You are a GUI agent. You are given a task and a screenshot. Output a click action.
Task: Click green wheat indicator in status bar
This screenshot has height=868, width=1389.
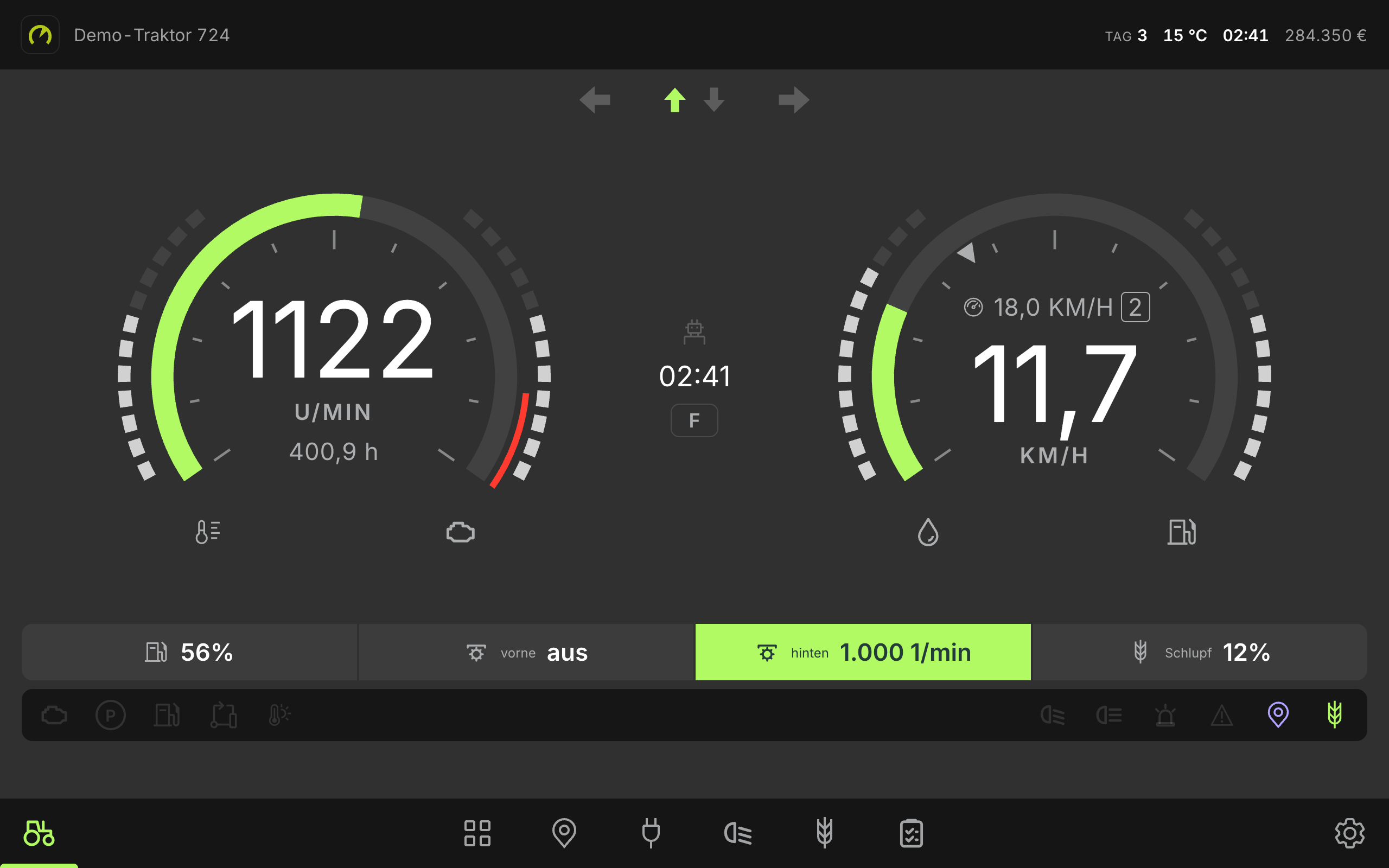tap(1335, 714)
